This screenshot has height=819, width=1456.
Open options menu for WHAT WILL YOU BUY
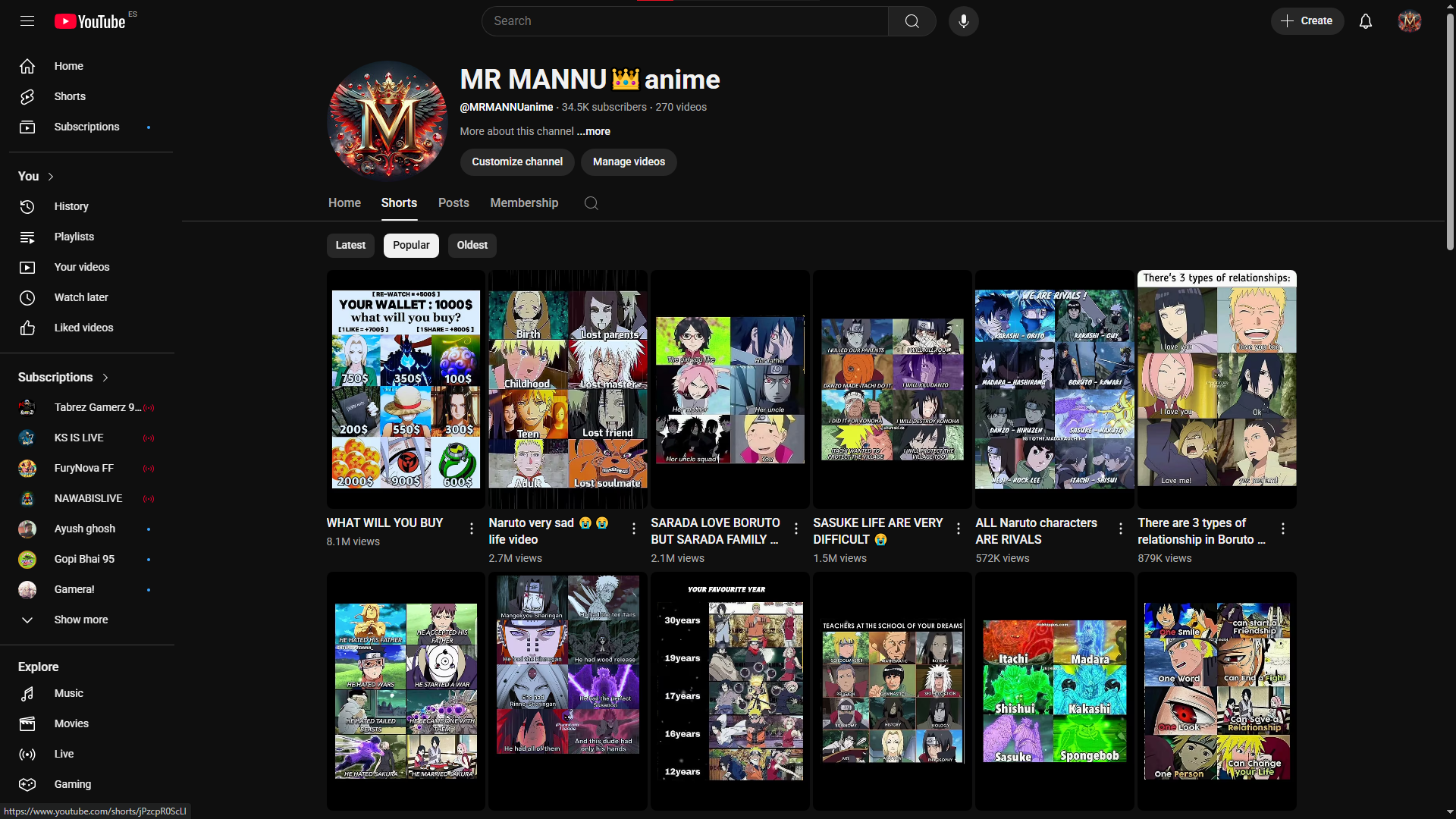(472, 529)
